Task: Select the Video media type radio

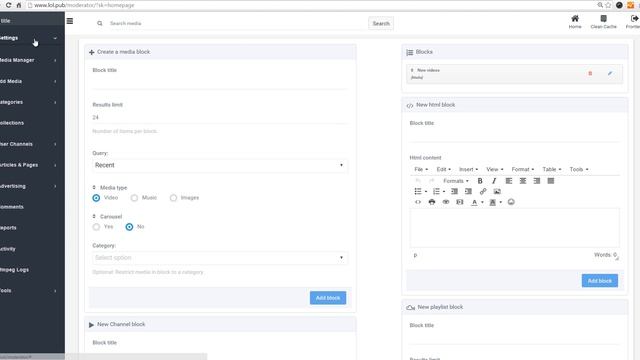Action: coord(96,198)
